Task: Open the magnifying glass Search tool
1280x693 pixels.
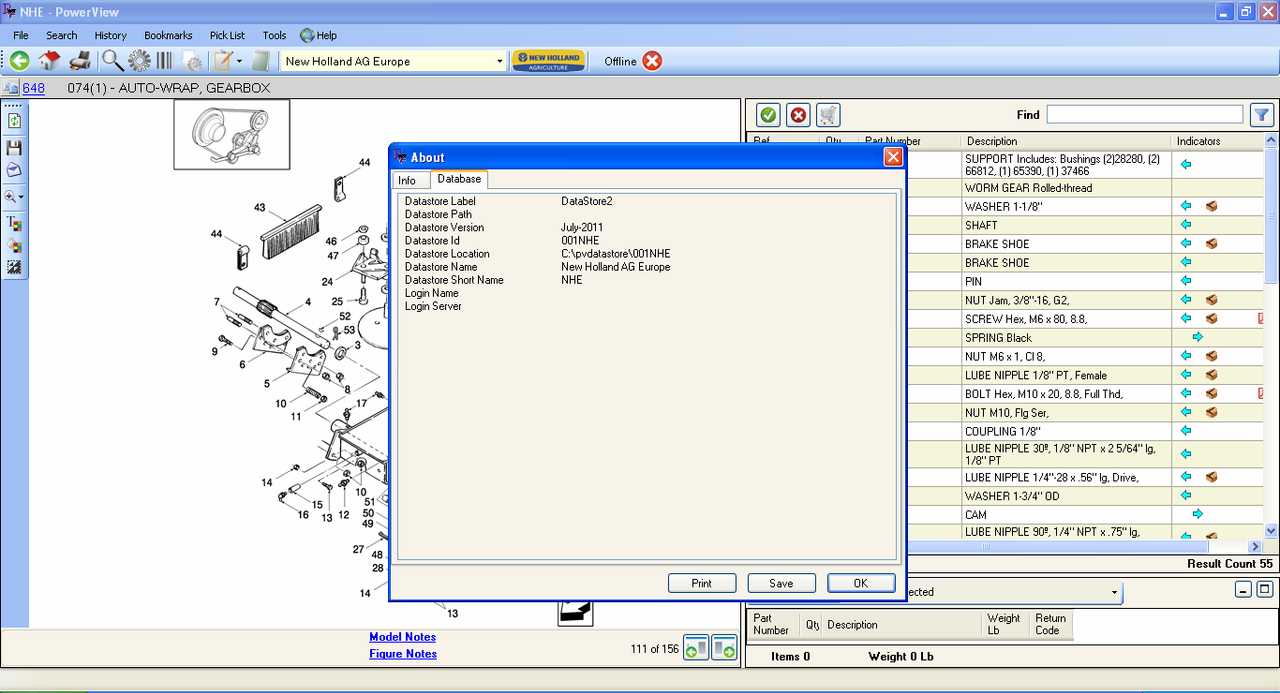Action: (113, 61)
